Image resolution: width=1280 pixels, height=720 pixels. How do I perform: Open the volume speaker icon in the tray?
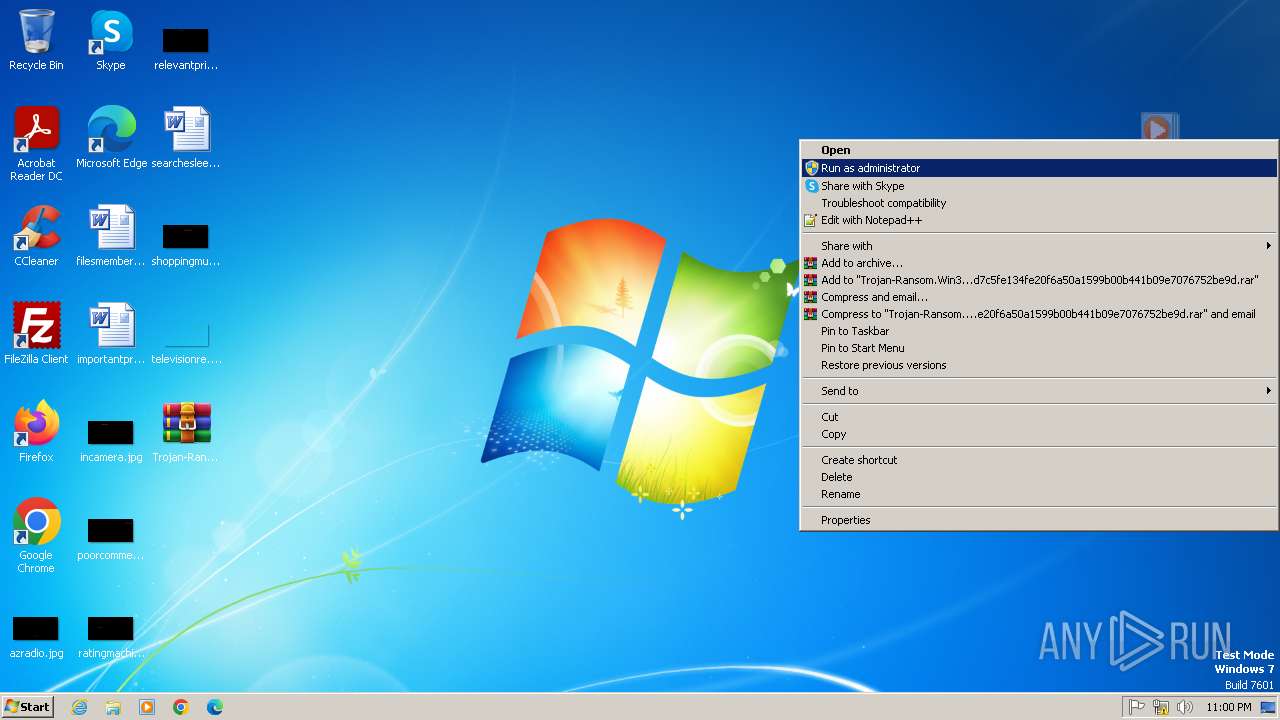pos(1185,707)
